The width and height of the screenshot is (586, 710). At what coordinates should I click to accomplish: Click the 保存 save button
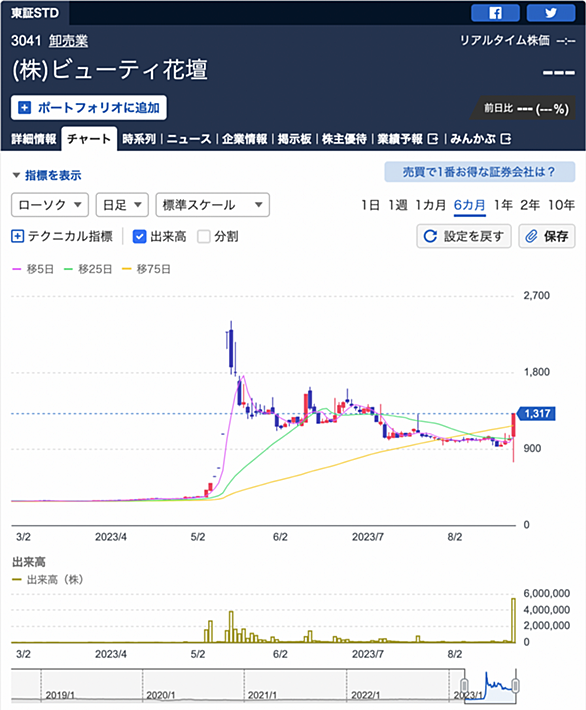(x=547, y=236)
